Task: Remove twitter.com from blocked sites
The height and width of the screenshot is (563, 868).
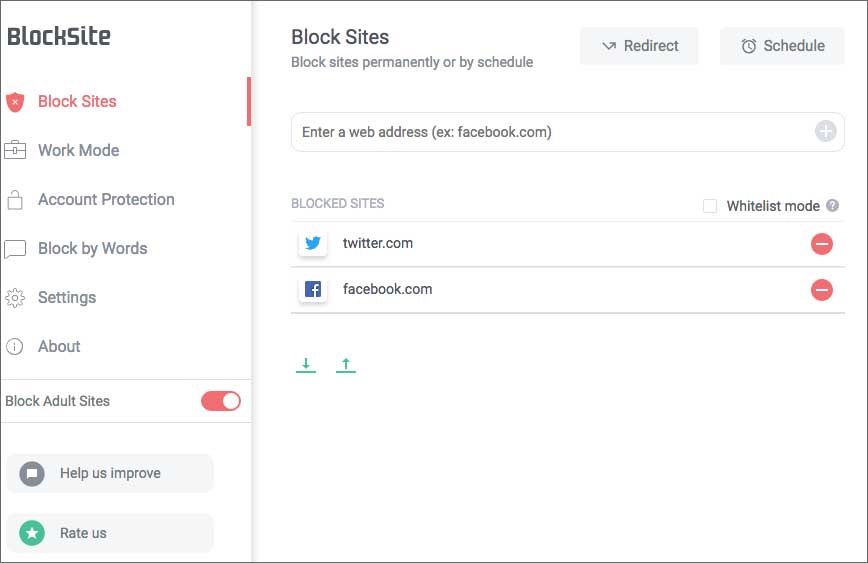Action: click(x=822, y=244)
